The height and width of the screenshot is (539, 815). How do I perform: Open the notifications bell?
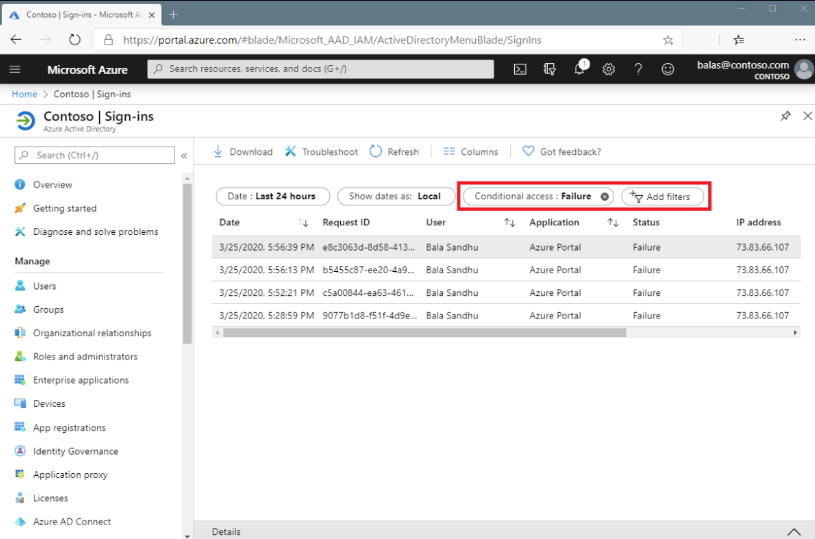pyautogui.click(x=580, y=69)
